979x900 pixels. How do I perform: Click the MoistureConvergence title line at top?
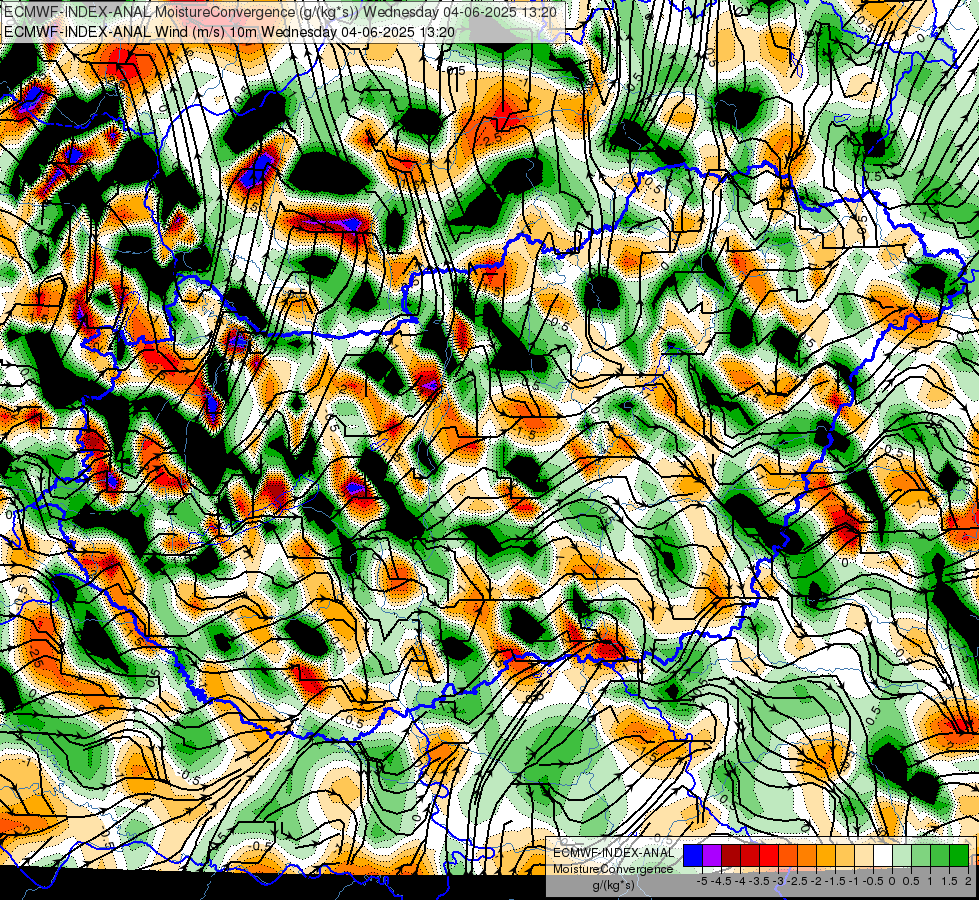280,12
